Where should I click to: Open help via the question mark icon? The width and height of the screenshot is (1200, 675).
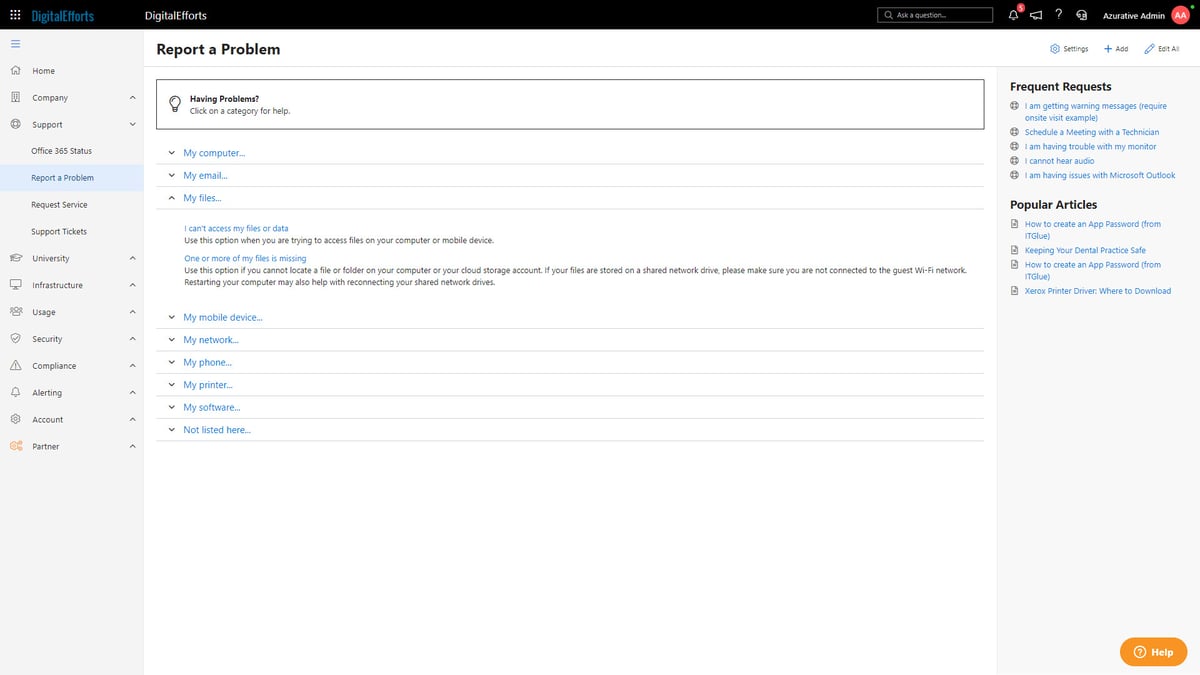point(1058,15)
